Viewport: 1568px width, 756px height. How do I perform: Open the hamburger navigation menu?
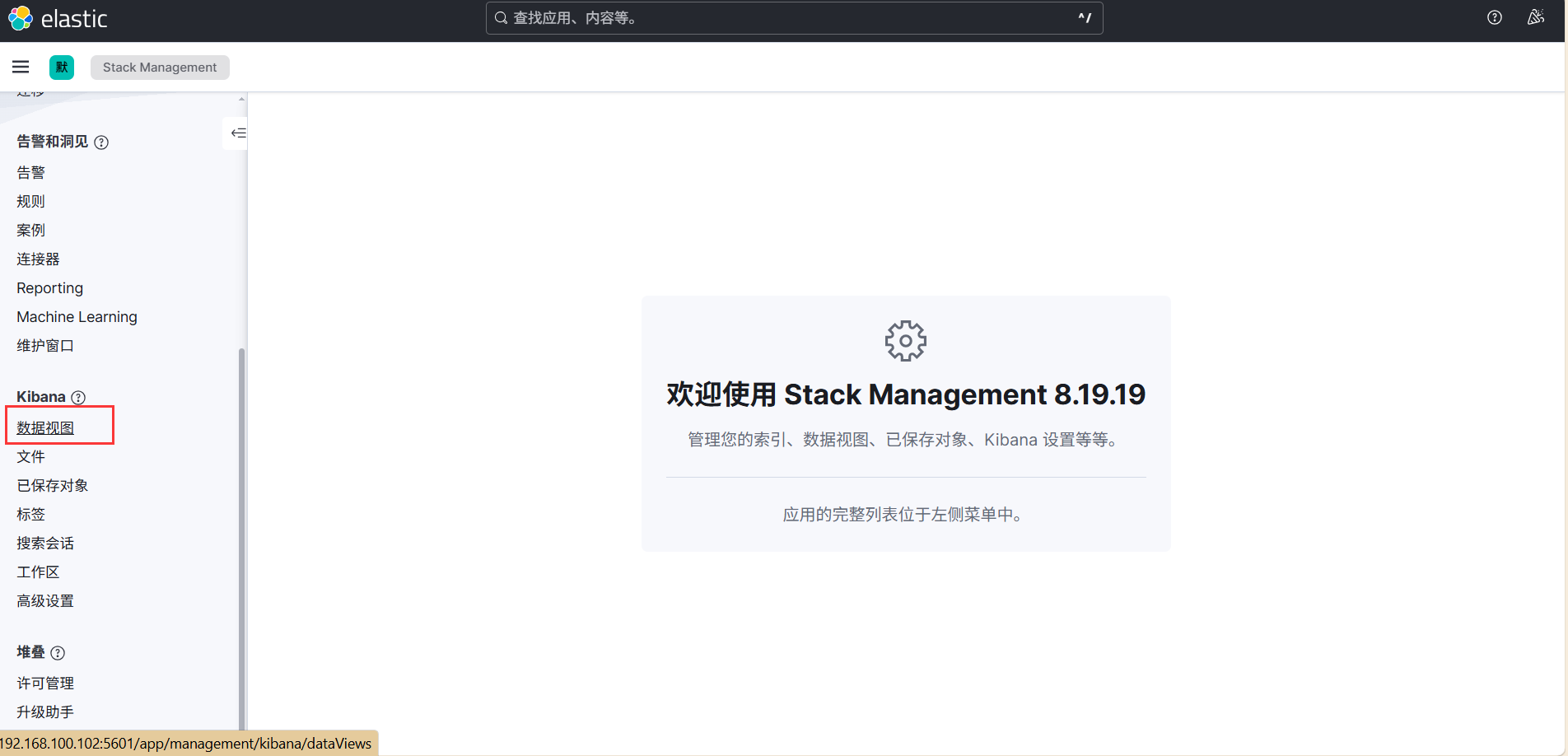point(21,67)
